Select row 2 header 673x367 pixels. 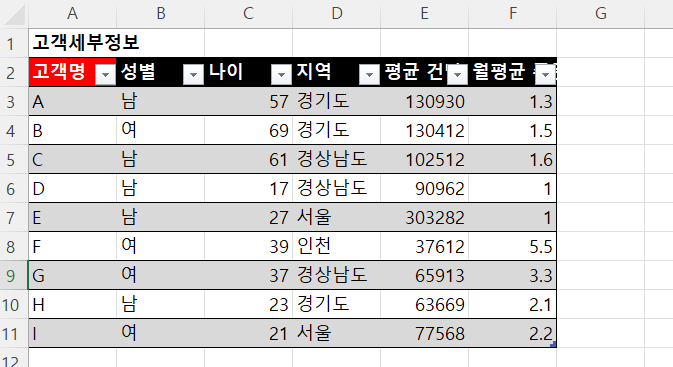point(14,72)
